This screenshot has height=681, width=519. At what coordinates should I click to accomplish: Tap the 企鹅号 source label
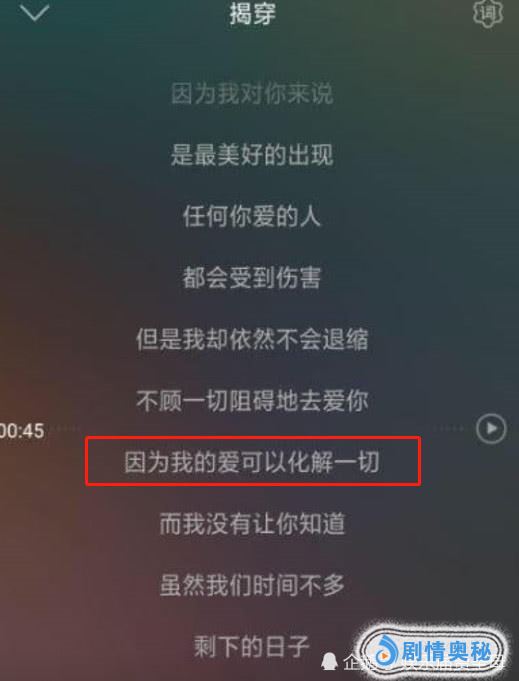click(360, 663)
